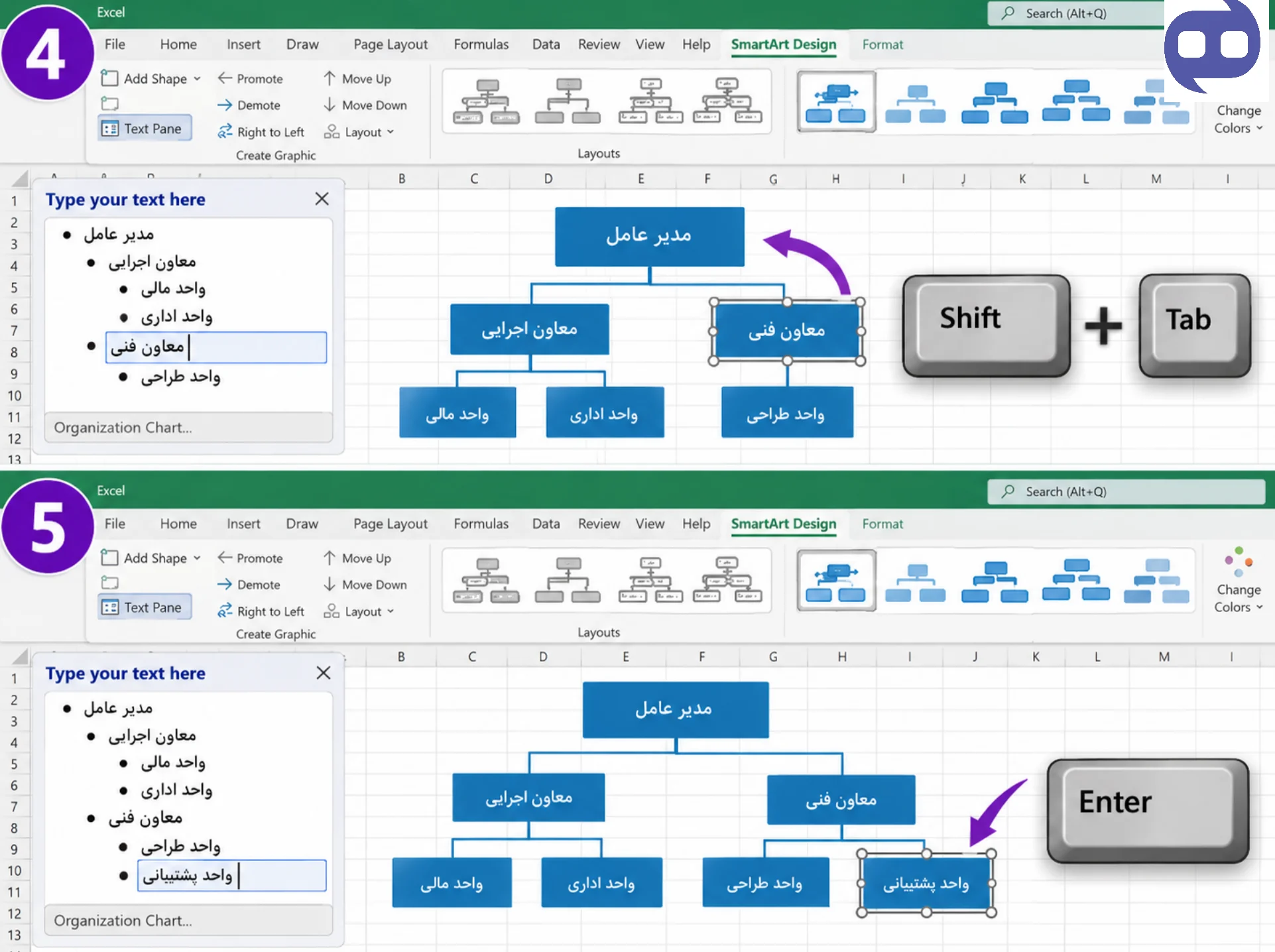The width and height of the screenshot is (1275, 952).
Task: Open the Formulas tab in step 5 window
Action: point(481,524)
